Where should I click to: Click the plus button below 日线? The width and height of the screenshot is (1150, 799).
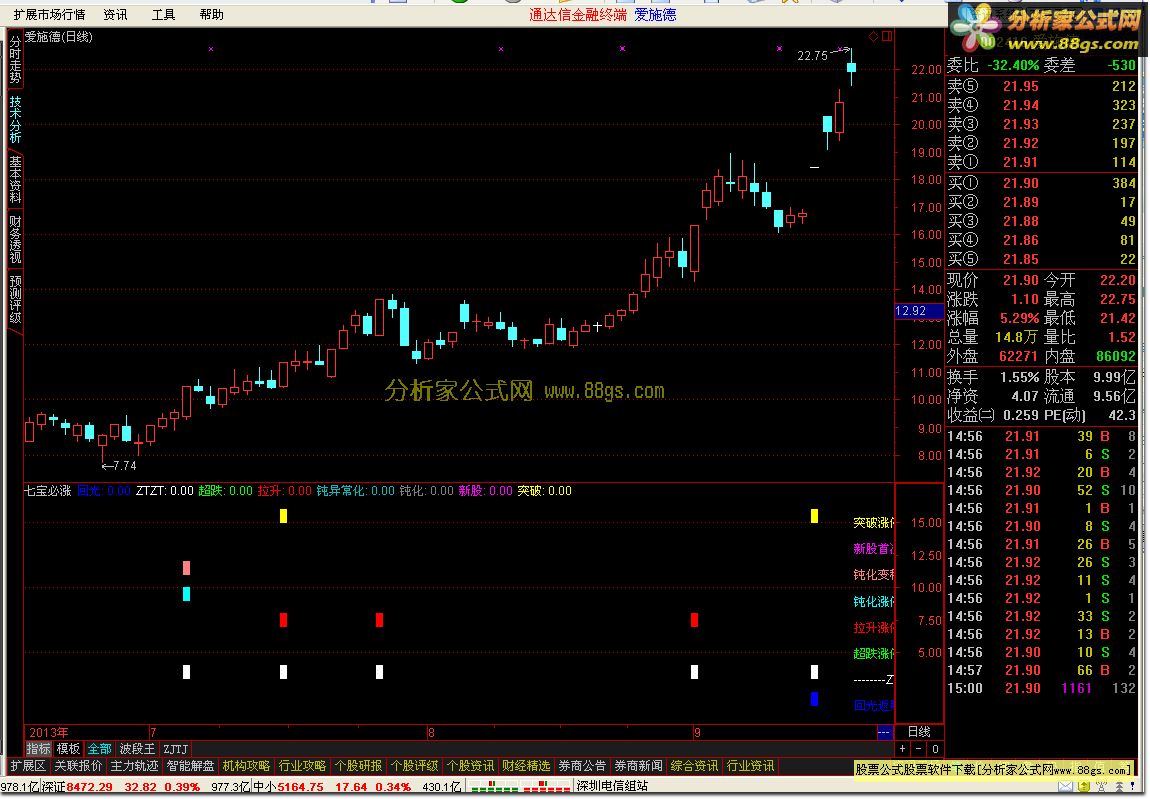(903, 749)
